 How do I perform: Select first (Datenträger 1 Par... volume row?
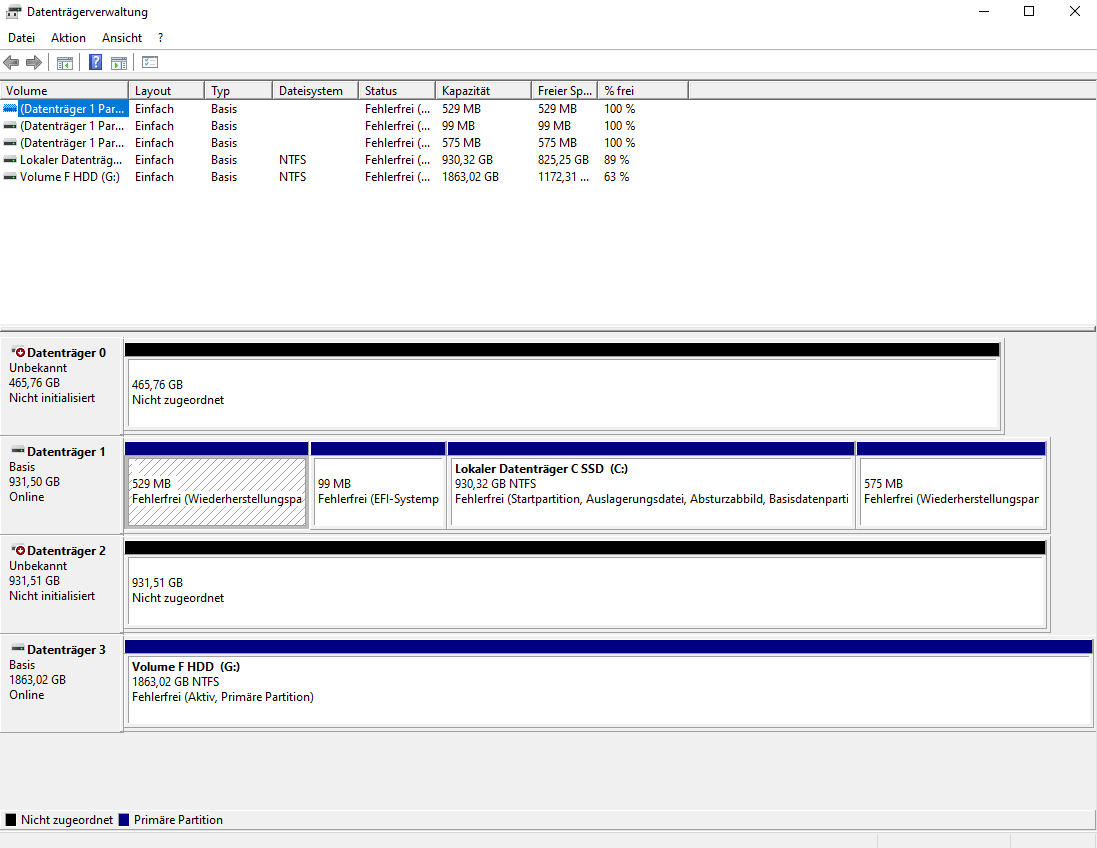click(72, 108)
